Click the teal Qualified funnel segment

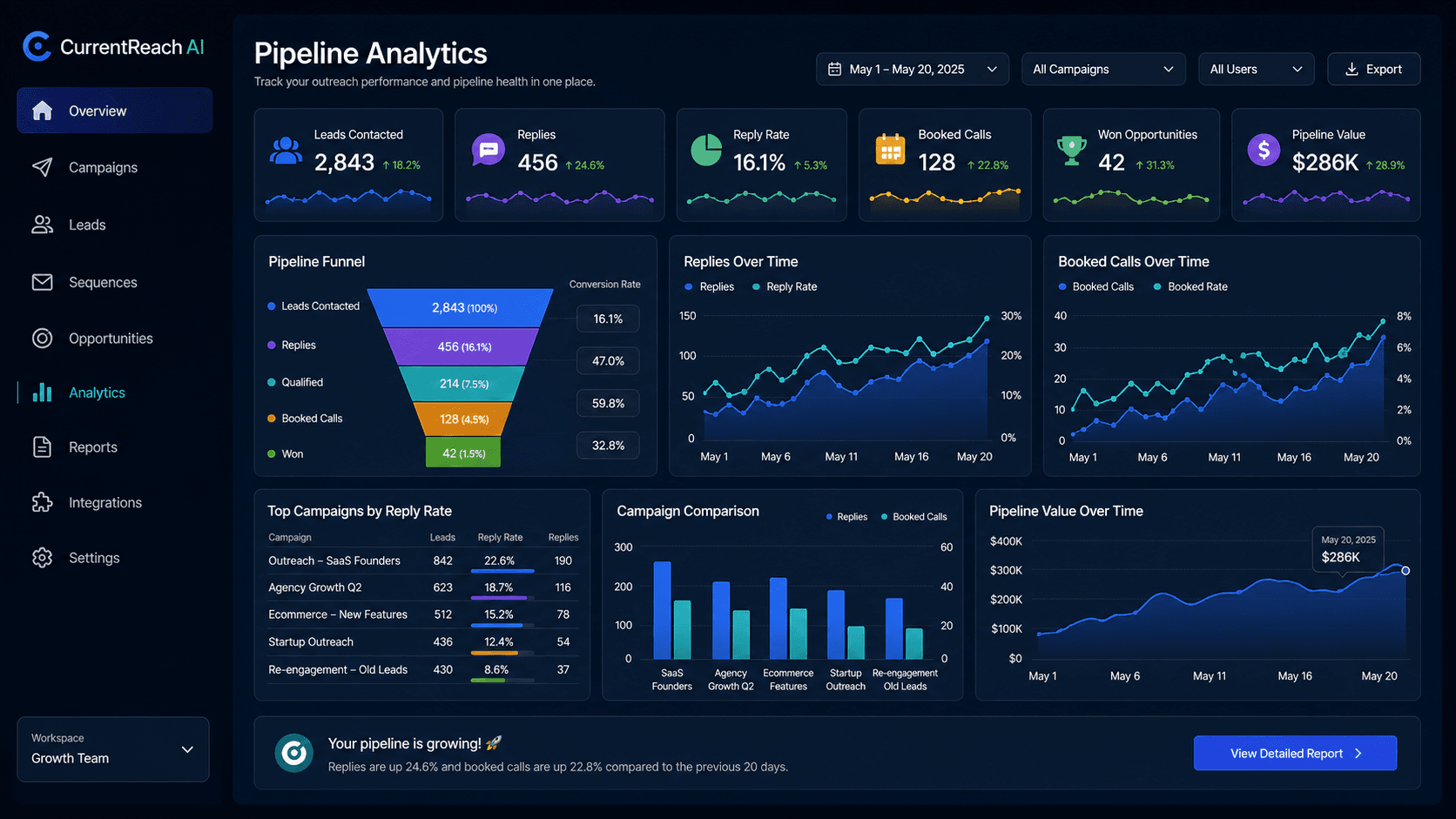pos(462,384)
